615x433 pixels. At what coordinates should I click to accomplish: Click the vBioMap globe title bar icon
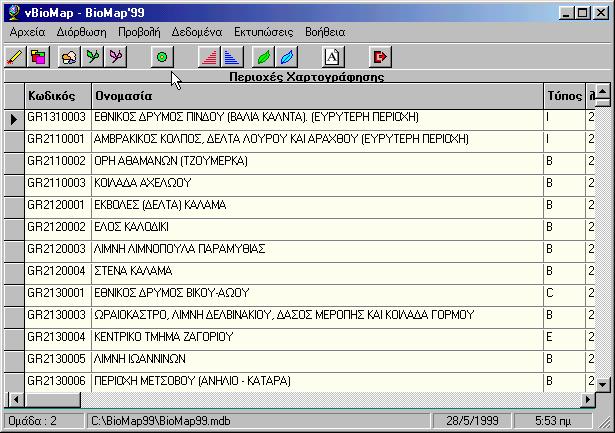coord(14,13)
